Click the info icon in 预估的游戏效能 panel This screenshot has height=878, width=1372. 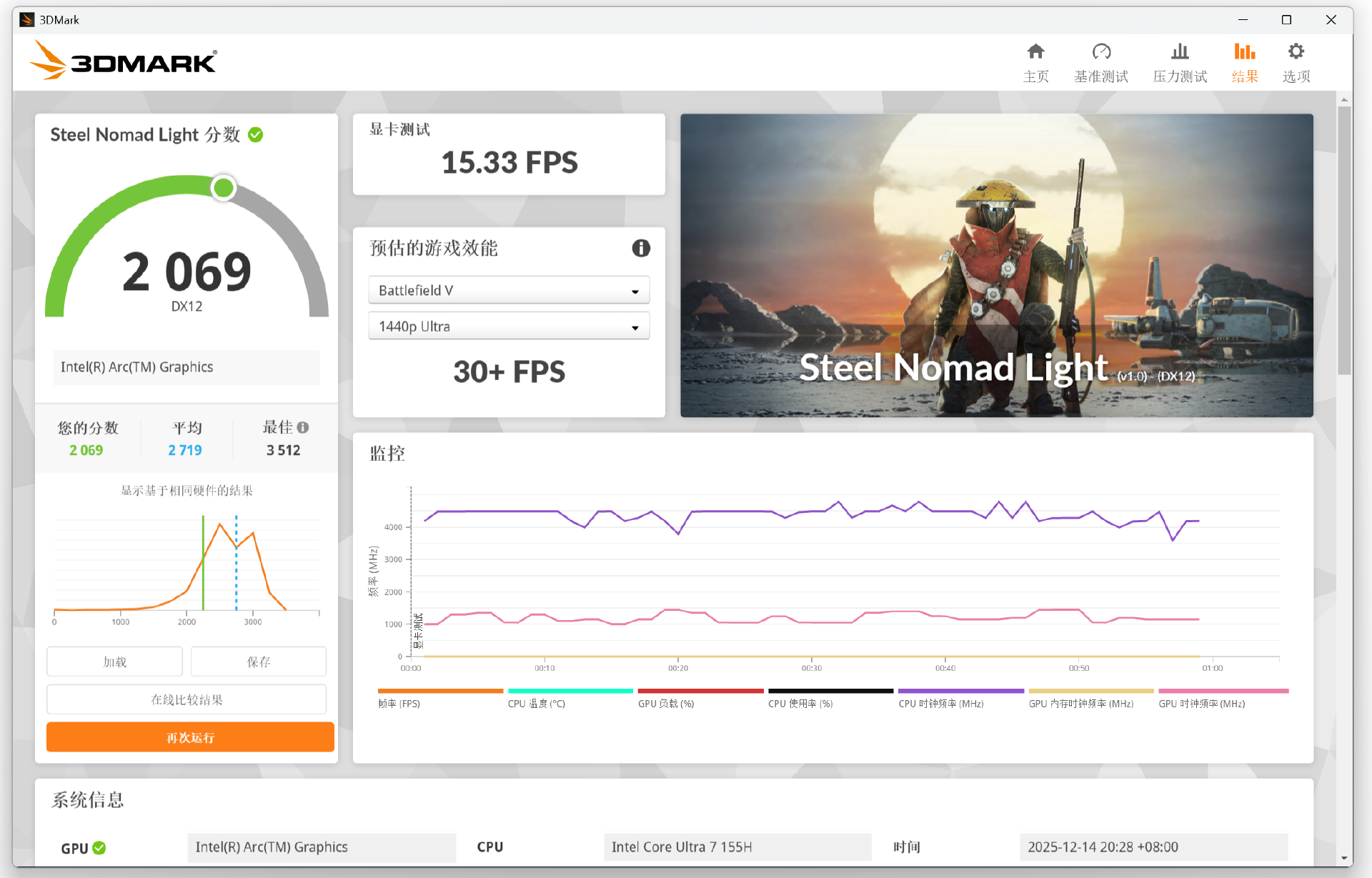641,248
